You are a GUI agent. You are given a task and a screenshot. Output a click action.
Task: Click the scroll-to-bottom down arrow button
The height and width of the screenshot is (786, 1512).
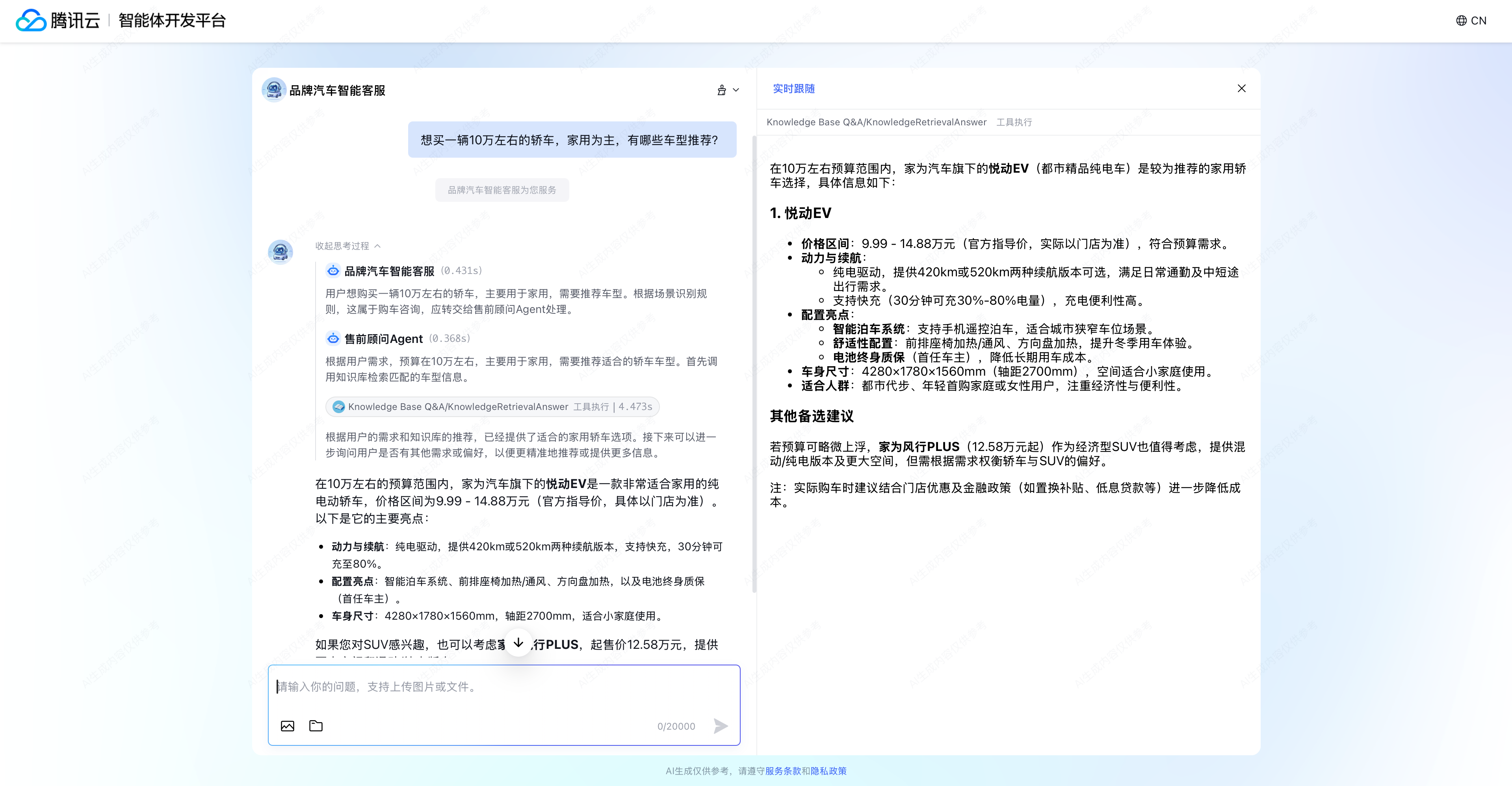pos(518,643)
